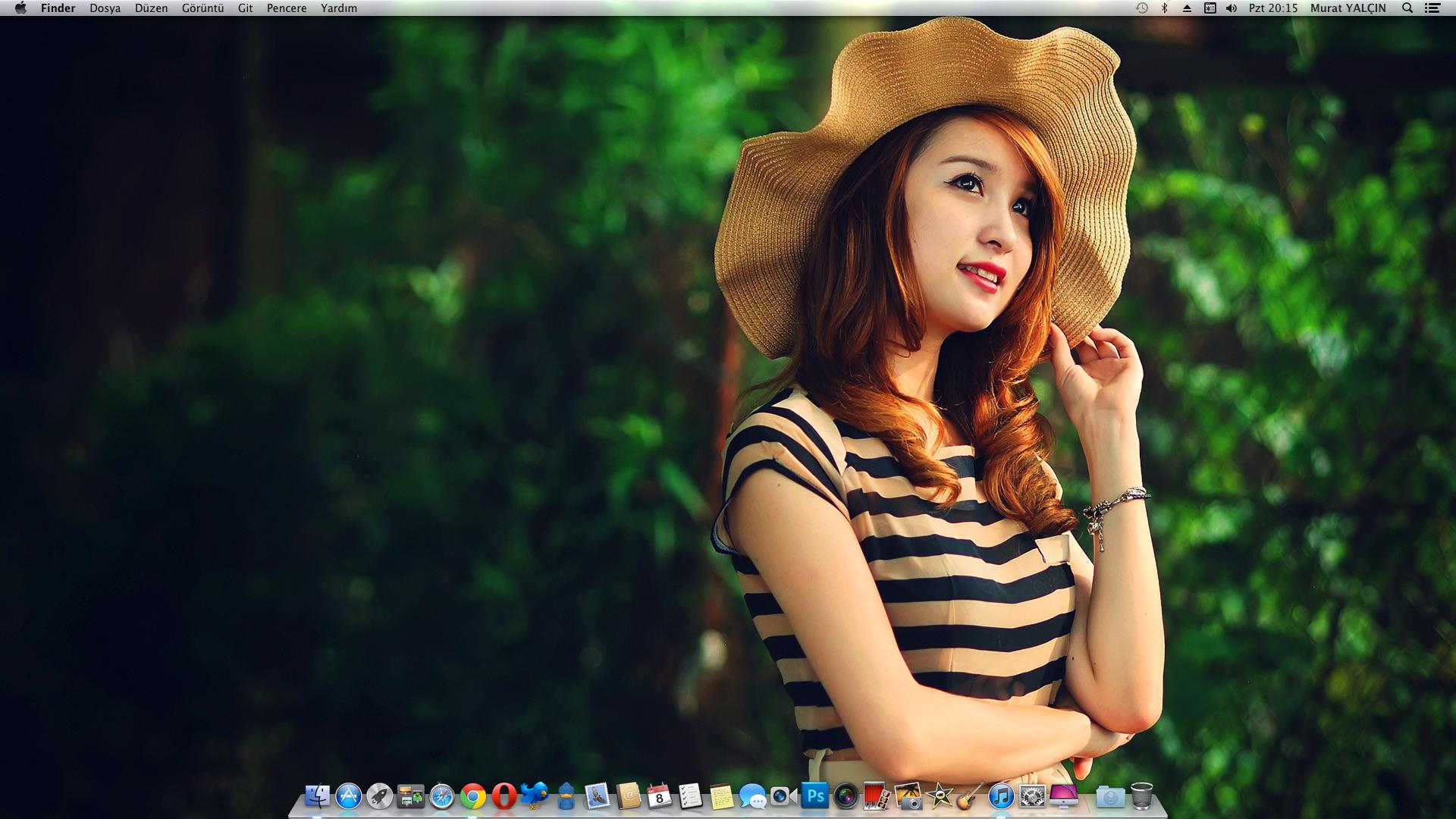Open the Apple menu
The width and height of the screenshot is (1456, 819).
(20, 8)
